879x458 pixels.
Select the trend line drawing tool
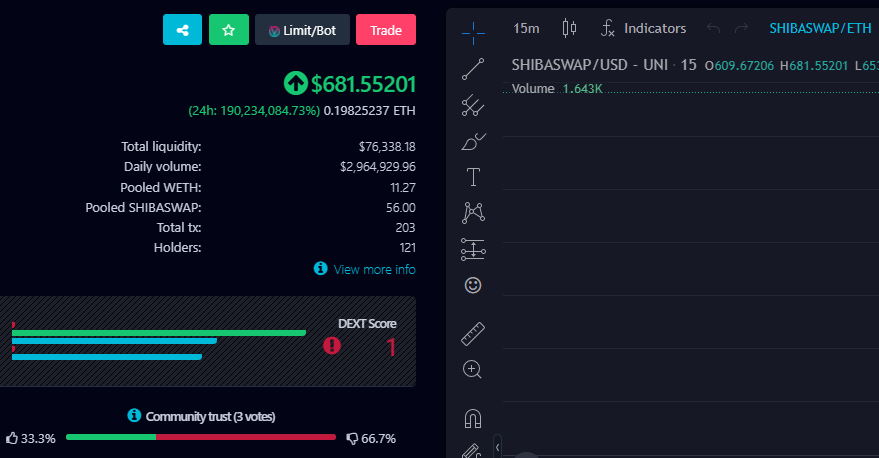[473, 69]
